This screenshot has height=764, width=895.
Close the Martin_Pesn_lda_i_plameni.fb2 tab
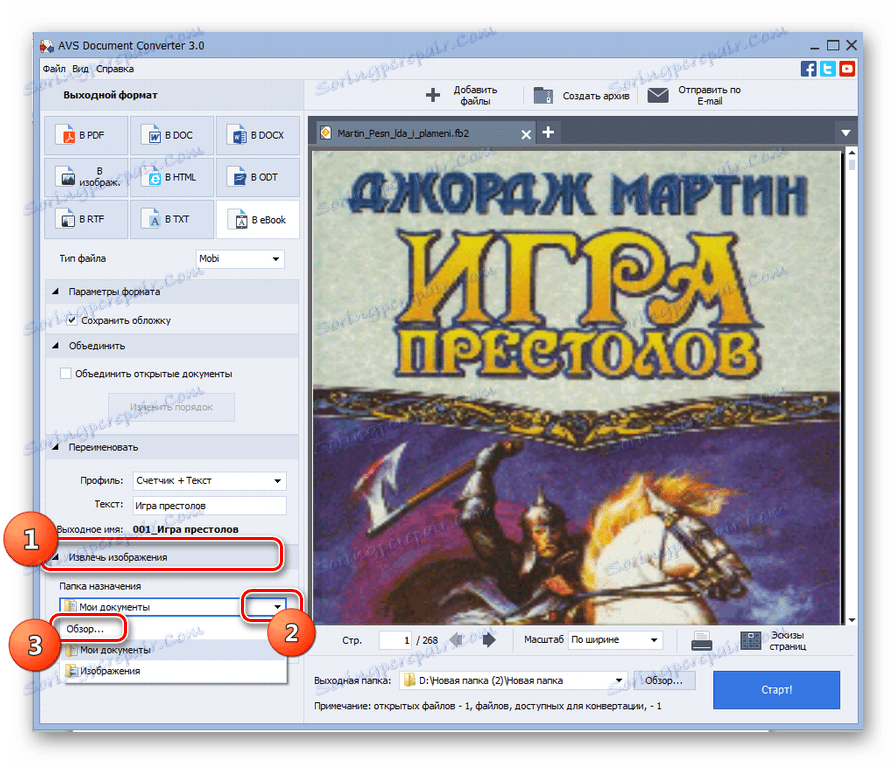point(526,134)
